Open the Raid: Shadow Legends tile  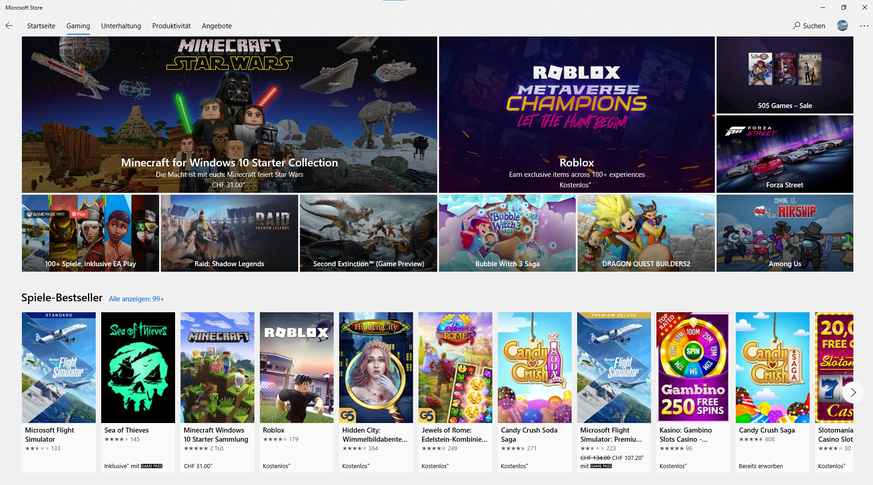(x=229, y=233)
